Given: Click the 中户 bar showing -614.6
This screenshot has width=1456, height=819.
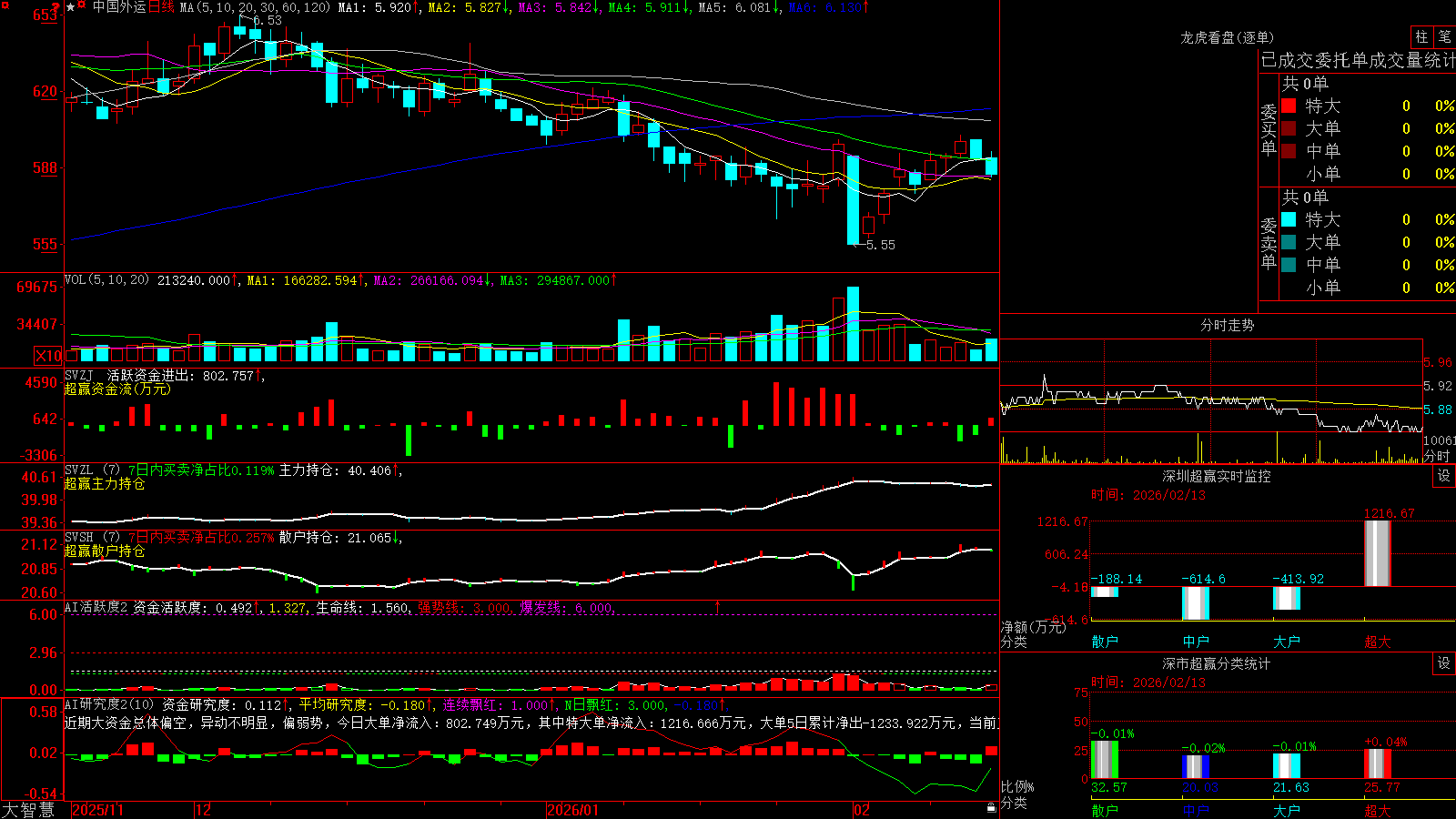Looking at the screenshot, I should click(1196, 603).
